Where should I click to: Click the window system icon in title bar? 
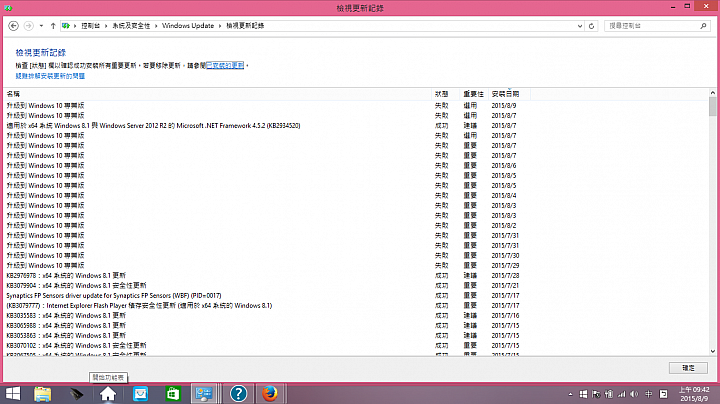pyautogui.click(x=8, y=8)
